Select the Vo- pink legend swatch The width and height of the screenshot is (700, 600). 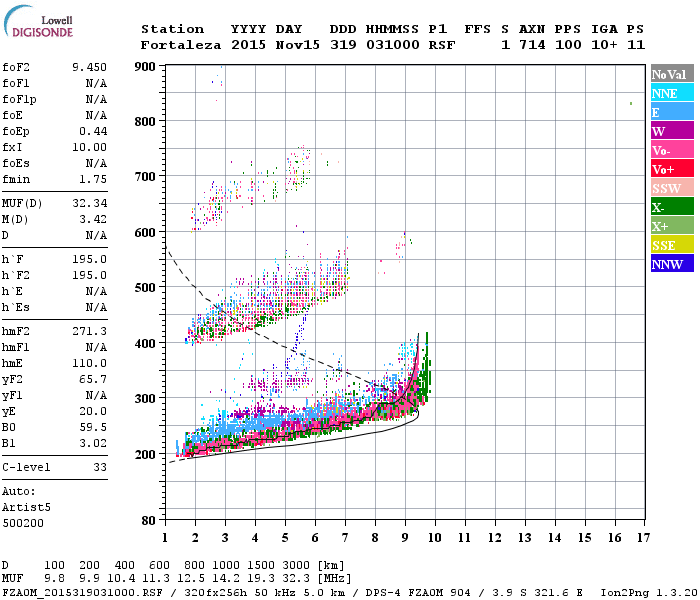(672, 150)
